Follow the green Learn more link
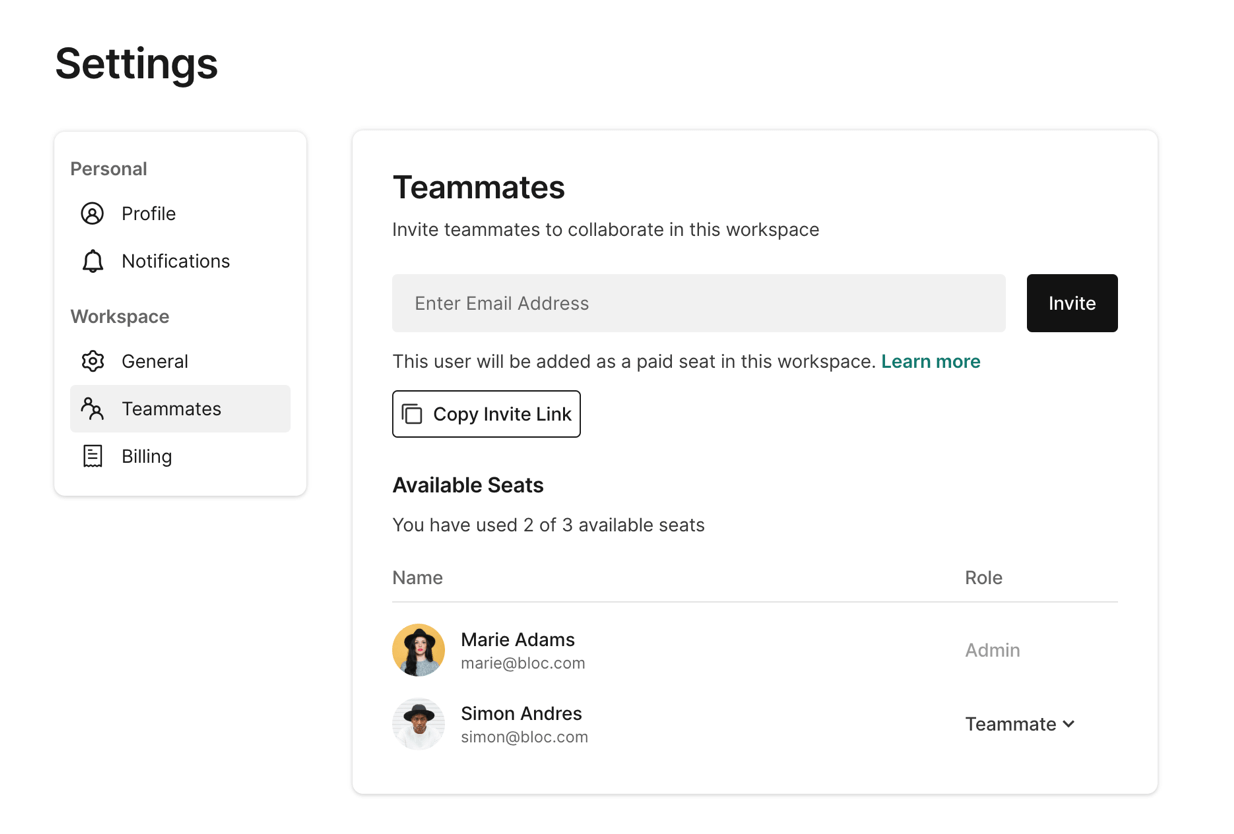1234x834 pixels. point(930,361)
